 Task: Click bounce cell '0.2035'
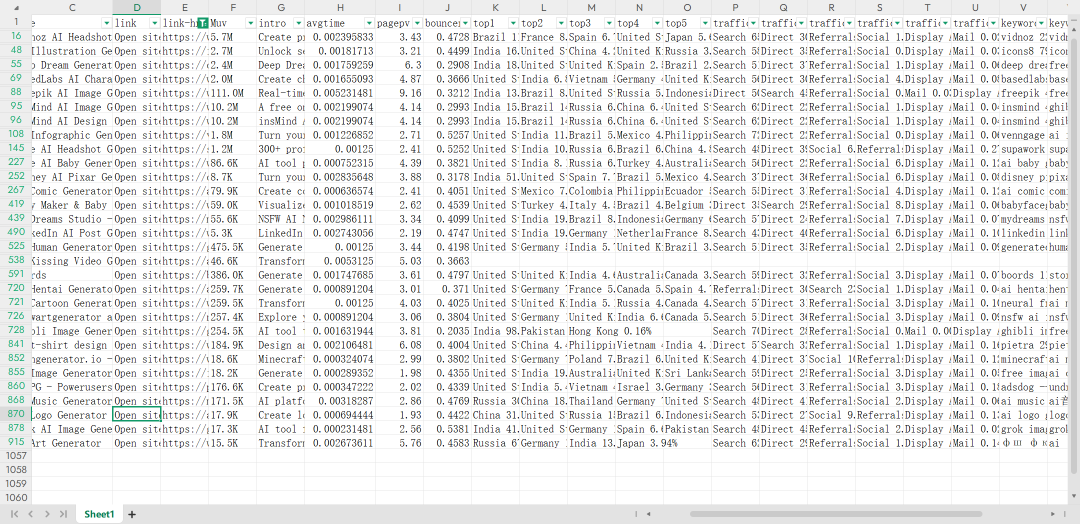(x=448, y=331)
